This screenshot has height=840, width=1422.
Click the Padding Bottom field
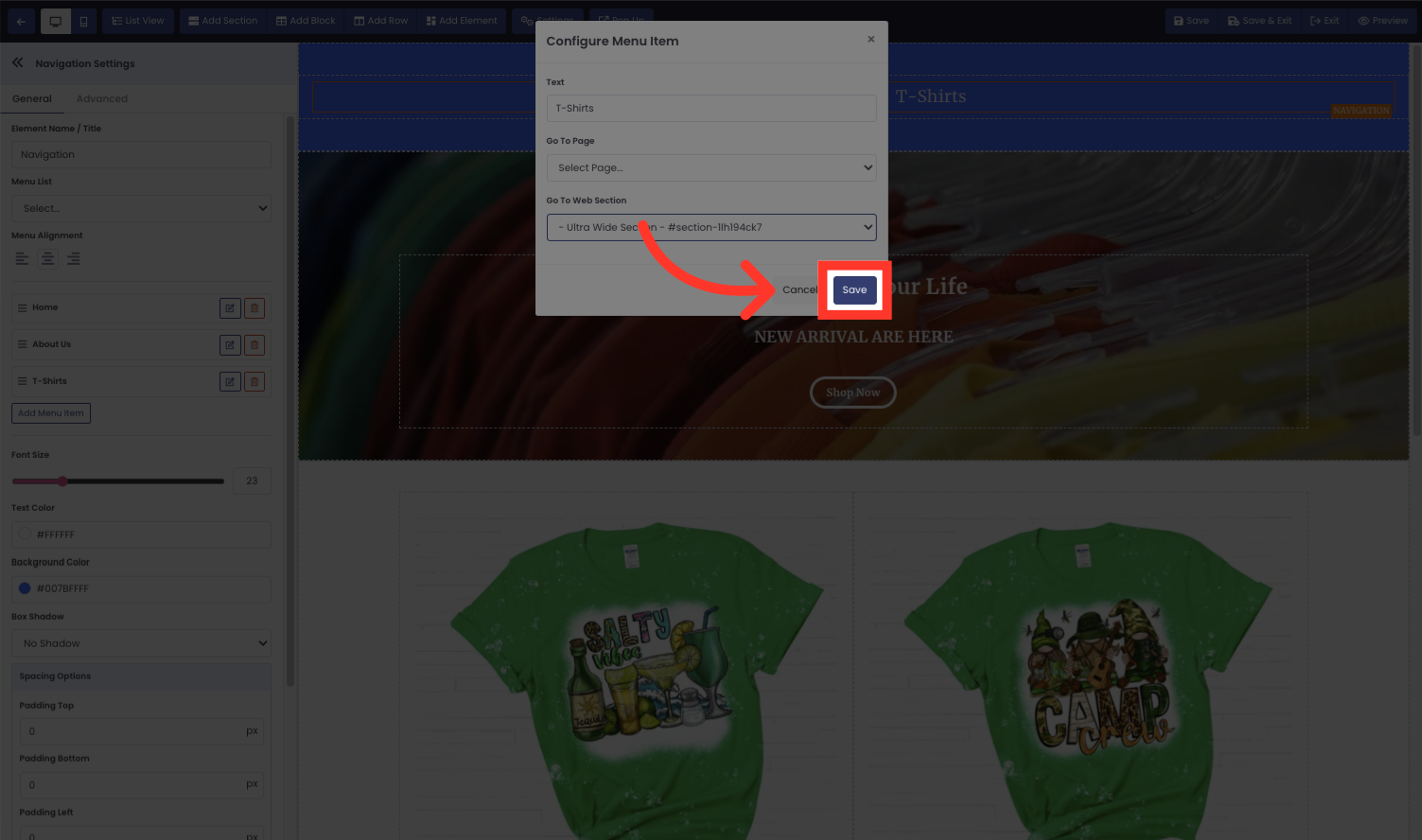point(141,784)
